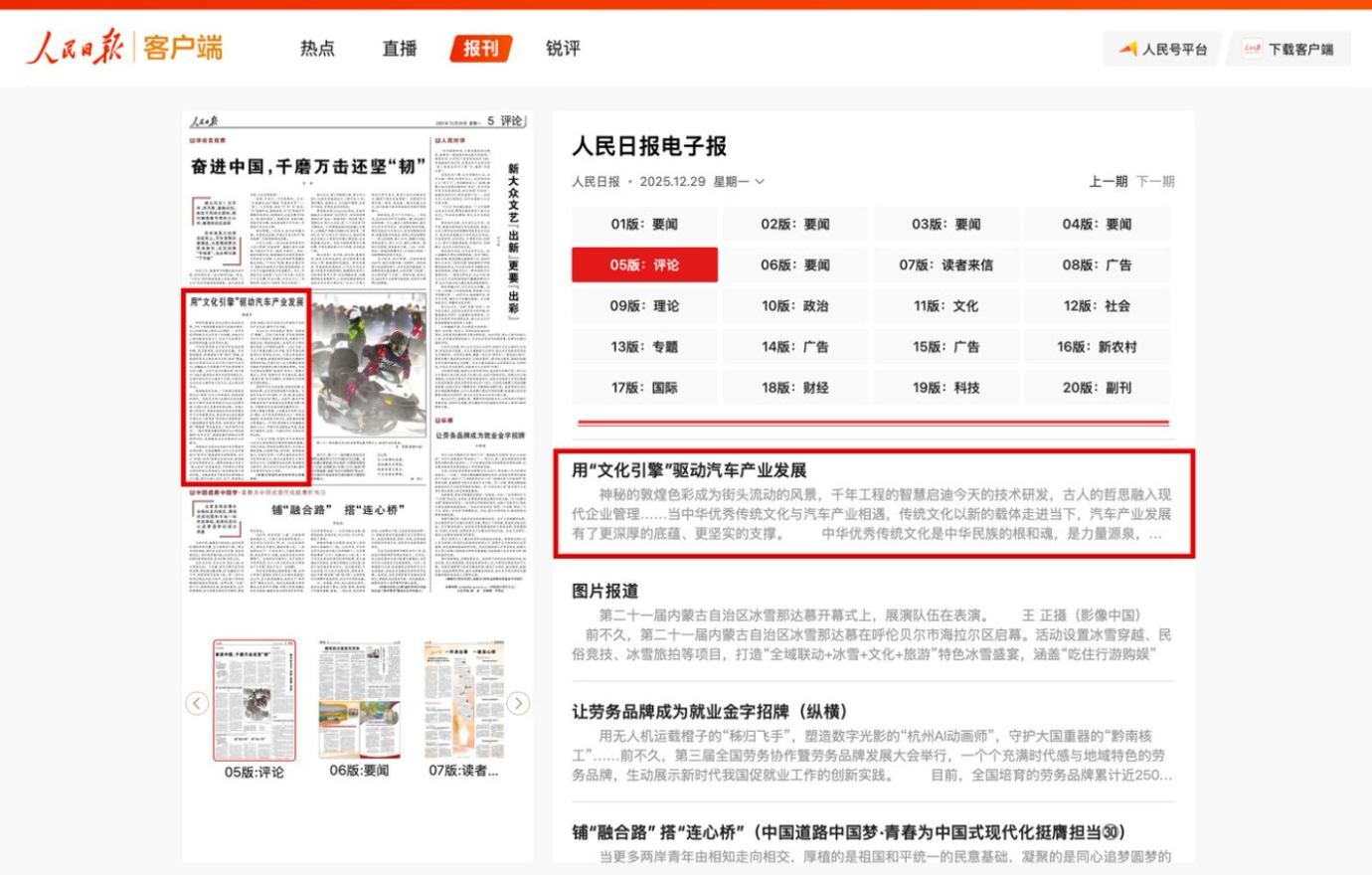
Task: Select the red 05版: 评论 button
Action: [x=644, y=265]
